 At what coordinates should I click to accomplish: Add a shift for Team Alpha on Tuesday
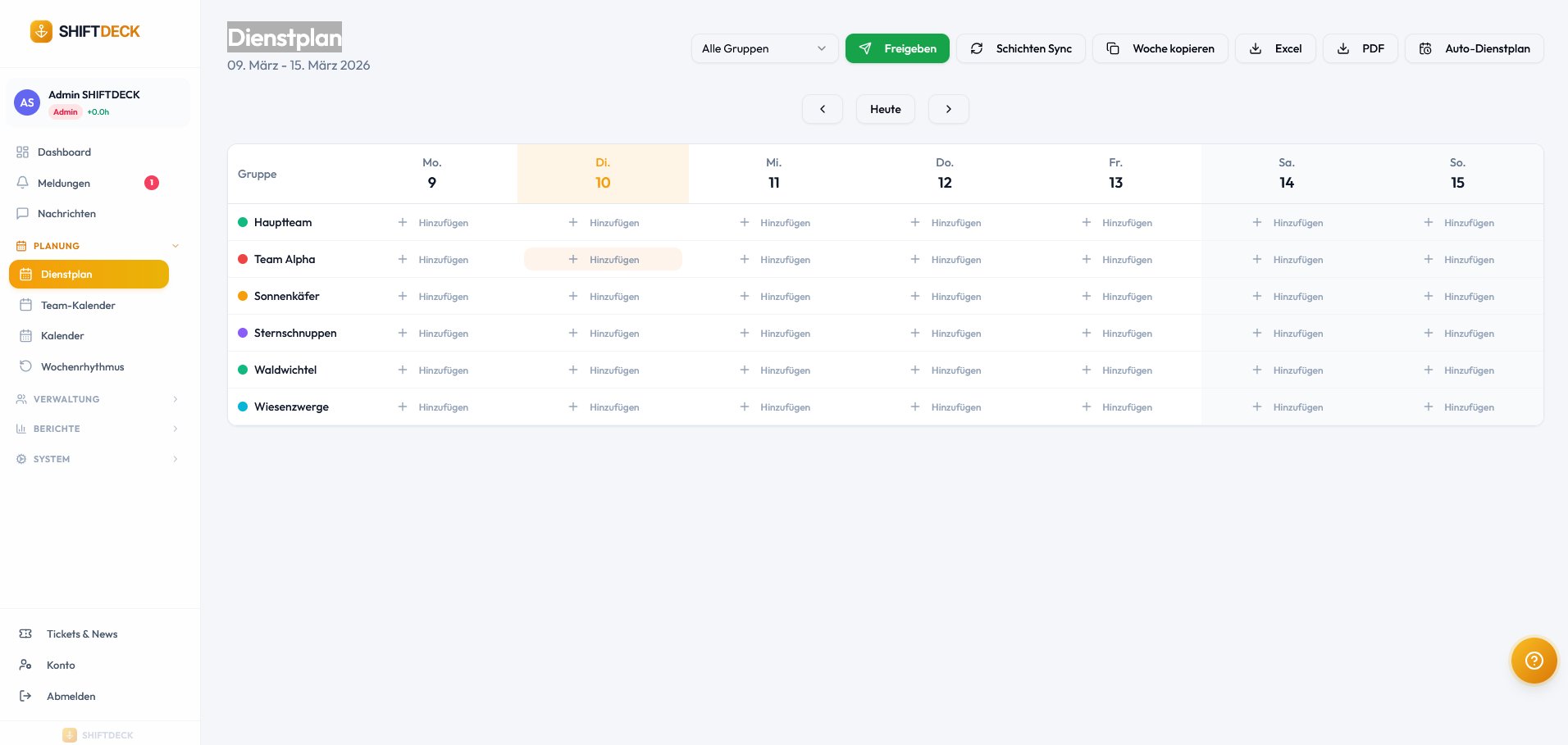(x=603, y=260)
